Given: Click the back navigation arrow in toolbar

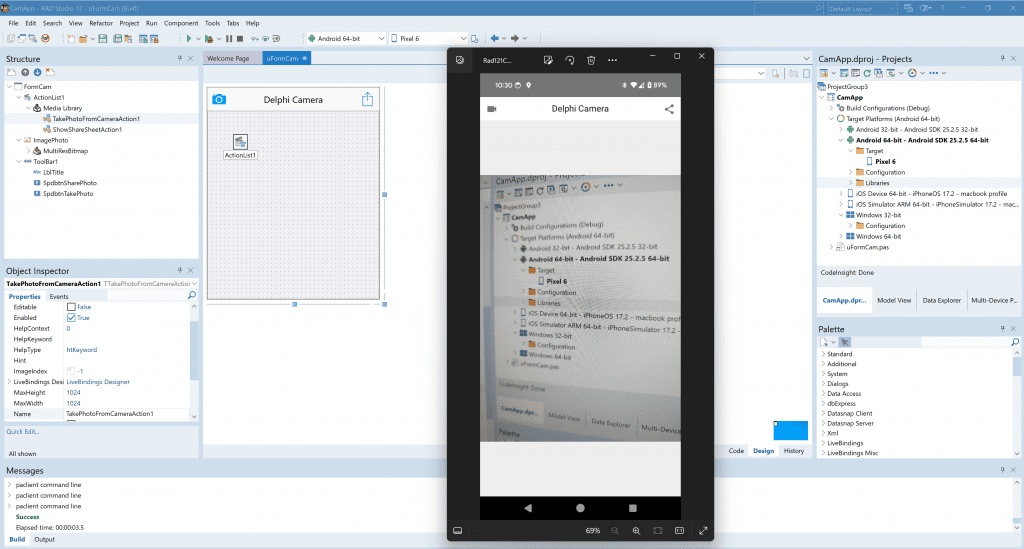Looking at the screenshot, I should [494, 39].
